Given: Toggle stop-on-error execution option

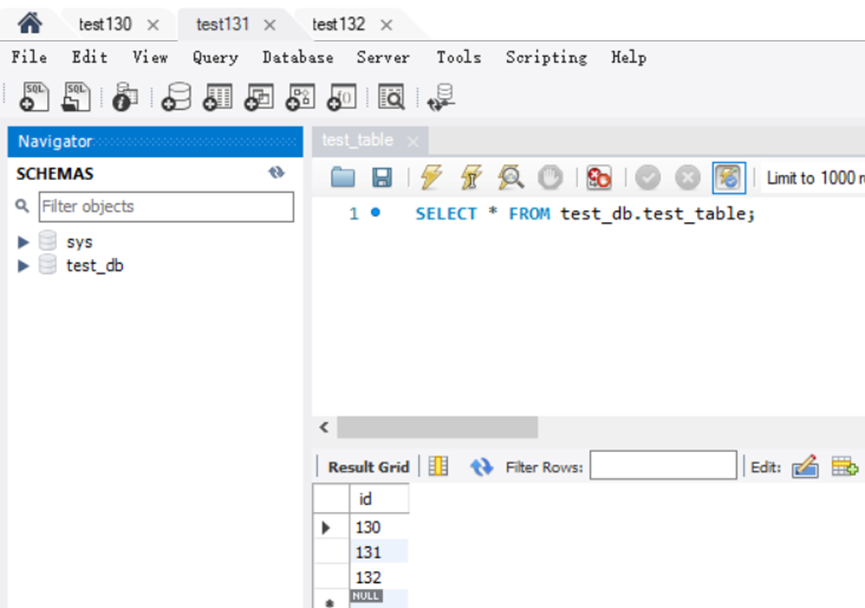Looking at the screenshot, I should click(x=599, y=178).
